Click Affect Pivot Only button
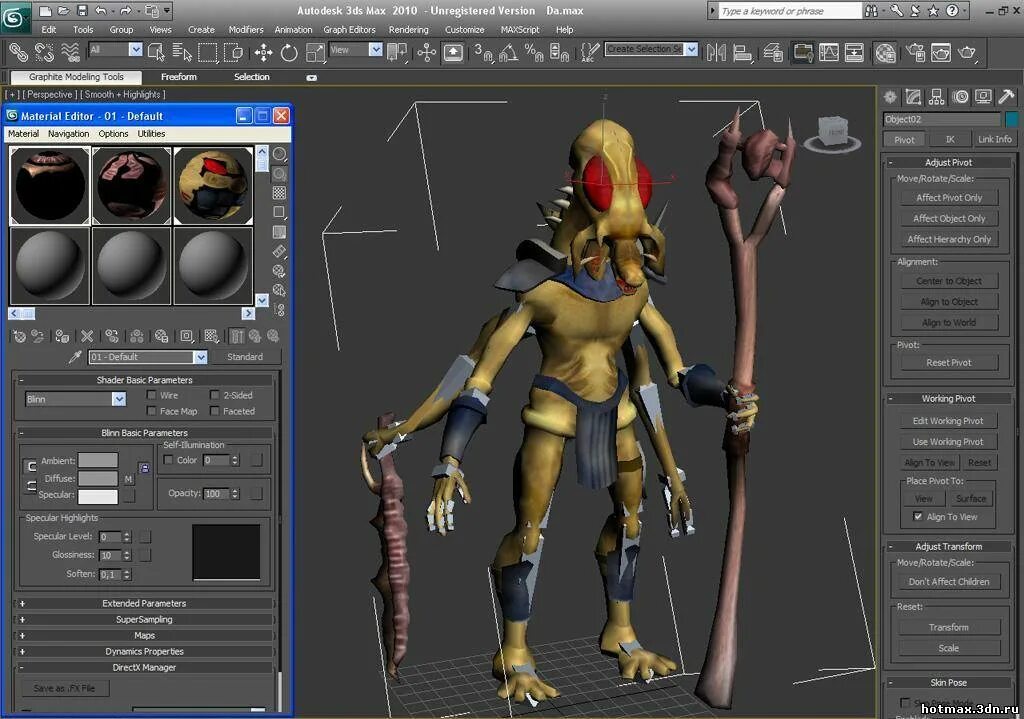1024x719 pixels. point(948,197)
